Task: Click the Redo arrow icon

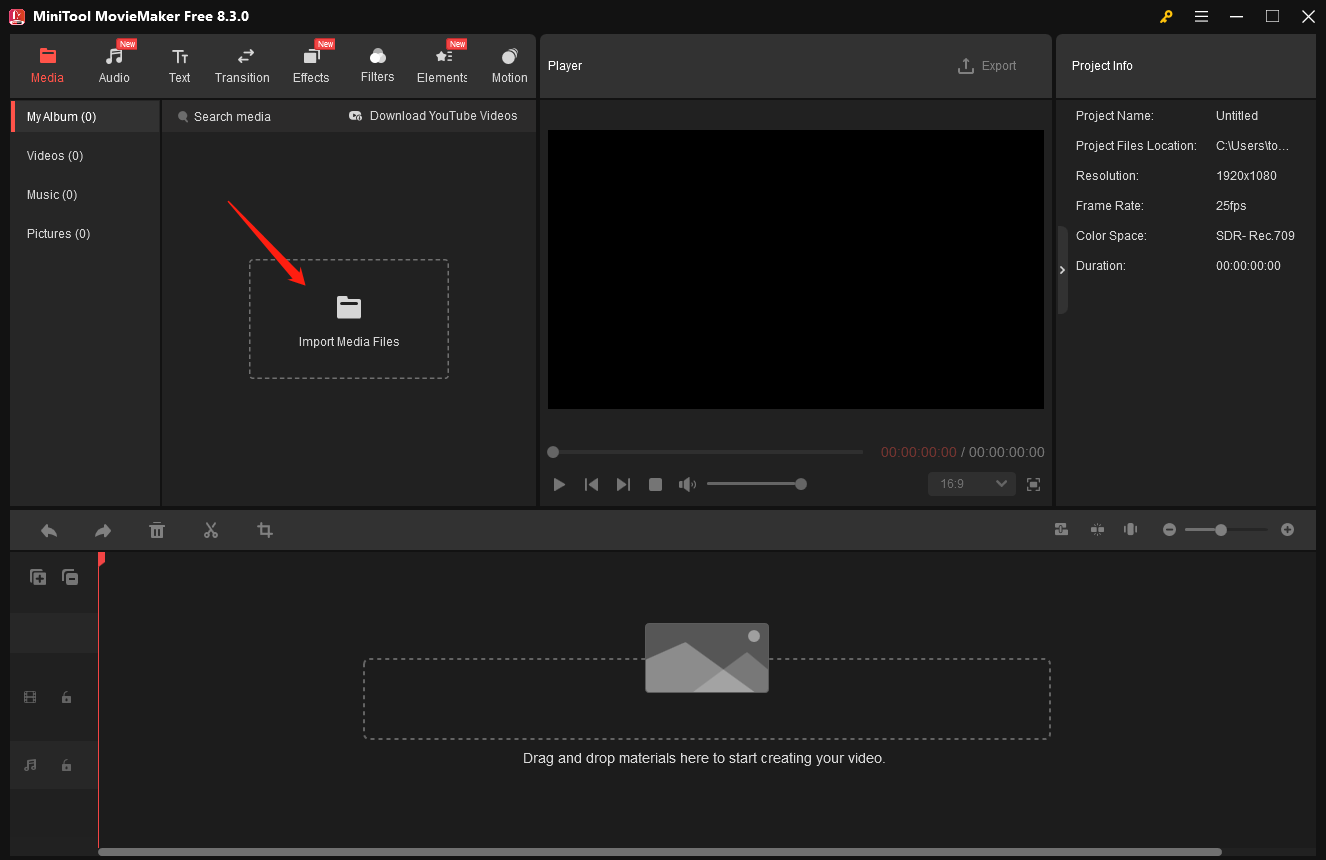Action: tap(103, 530)
